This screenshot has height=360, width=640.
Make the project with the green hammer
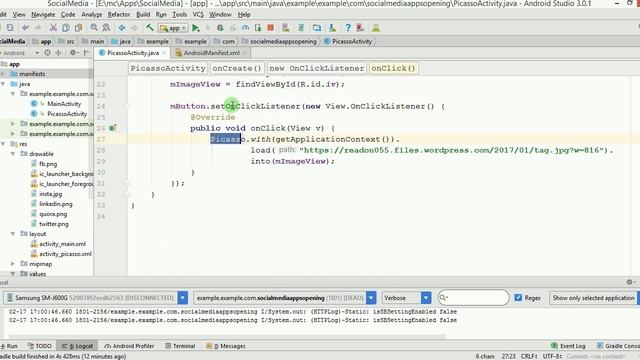tap(150, 28)
